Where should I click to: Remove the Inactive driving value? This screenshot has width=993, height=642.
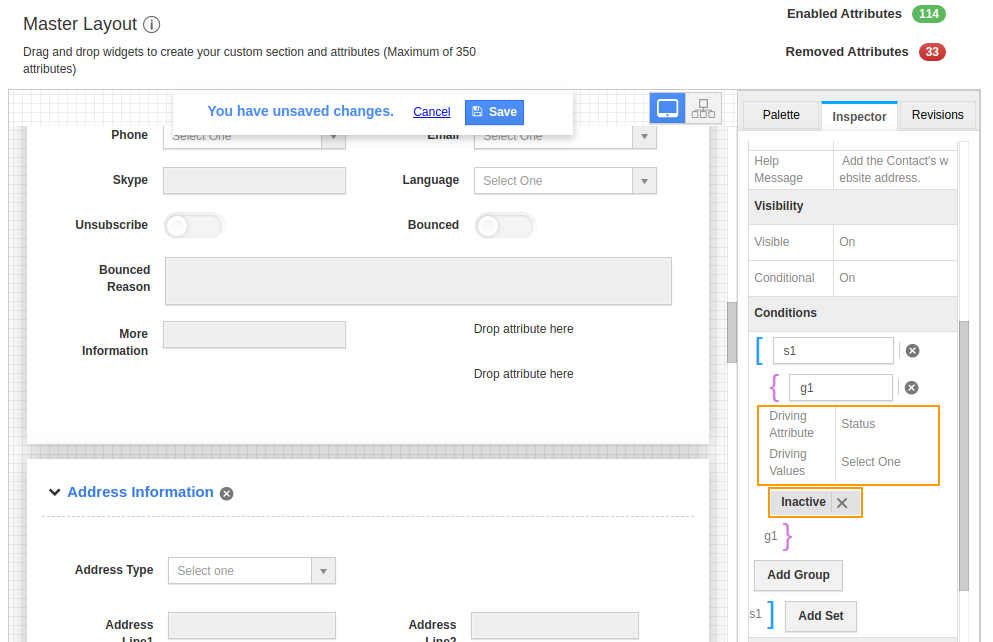(x=842, y=503)
